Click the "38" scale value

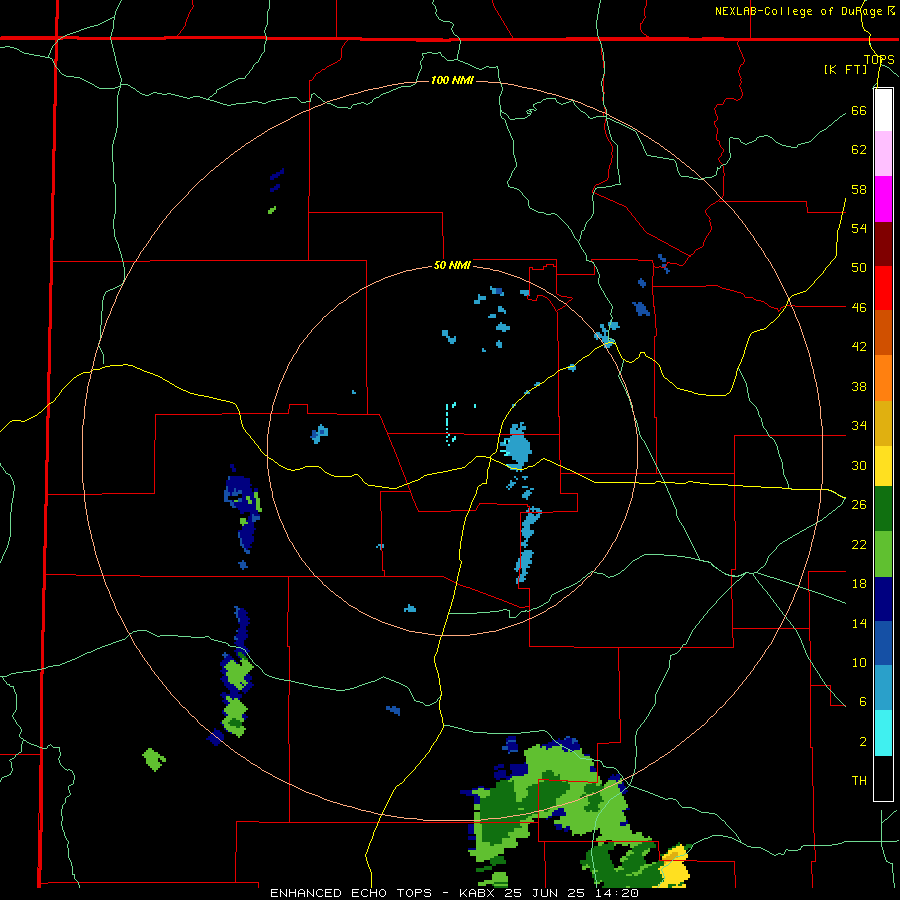(859, 386)
